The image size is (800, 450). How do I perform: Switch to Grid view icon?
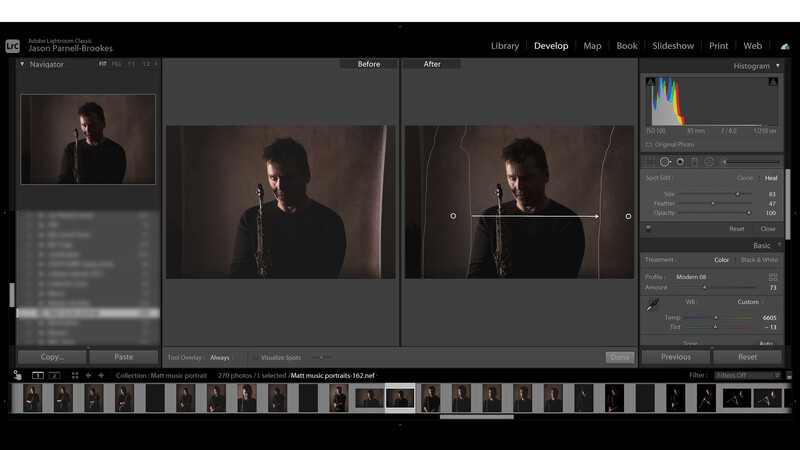tap(75, 376)
